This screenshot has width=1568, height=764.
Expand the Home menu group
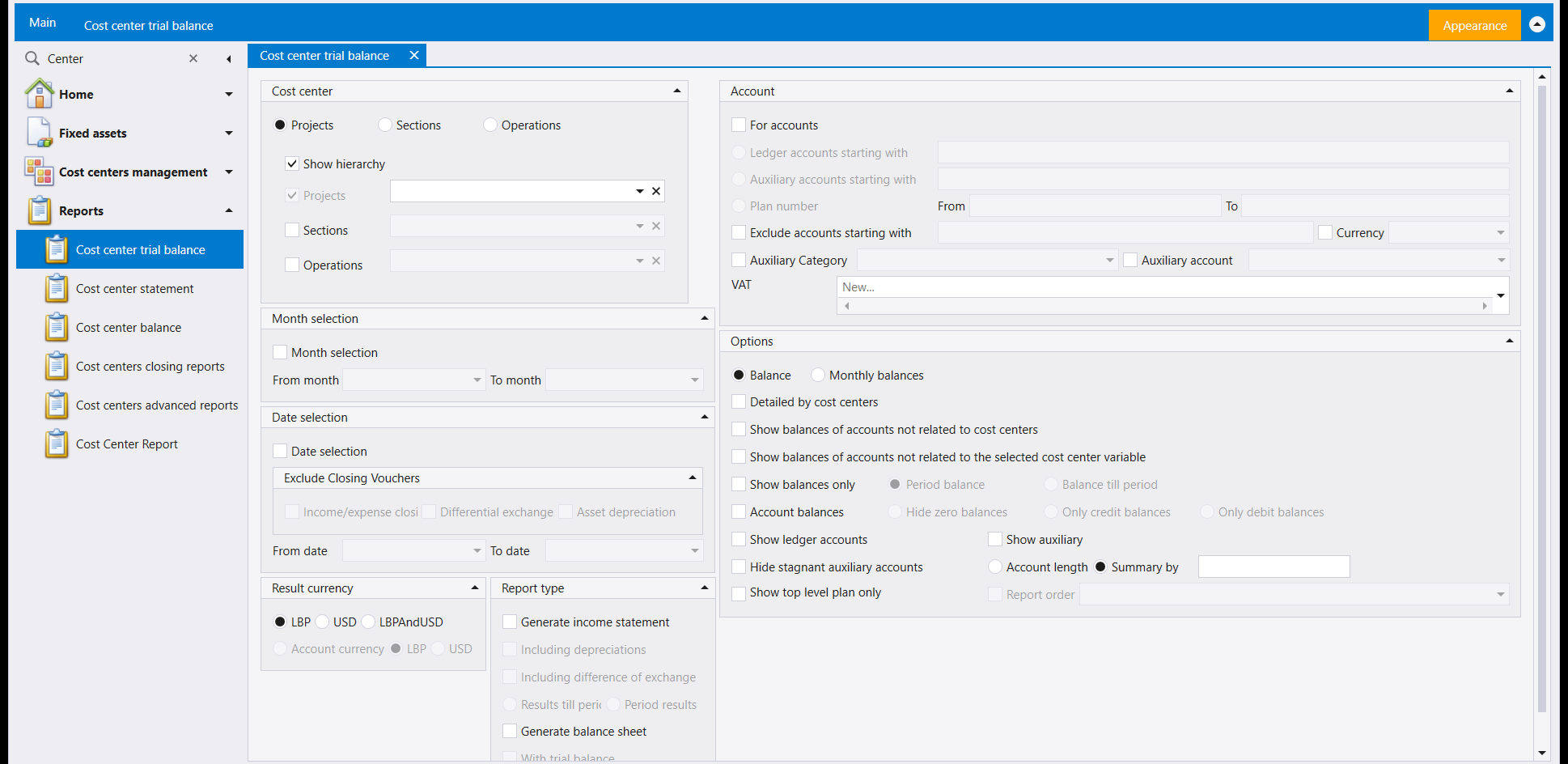click(x=229, y=94)
